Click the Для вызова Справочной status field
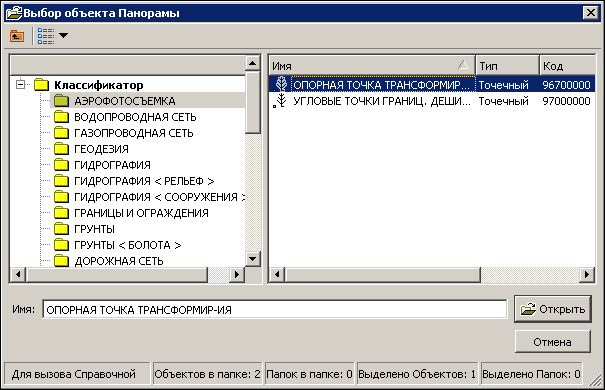Viewport: 605px width, 390px height. [x=77, y=374]
